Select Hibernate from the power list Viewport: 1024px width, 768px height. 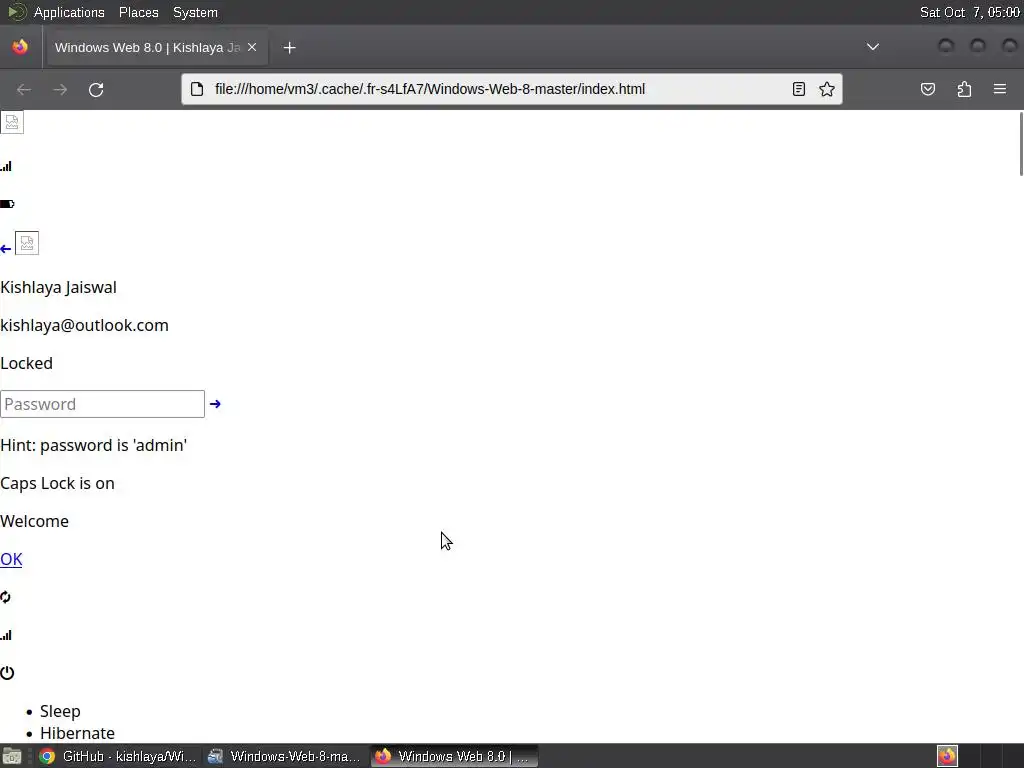[77, 733]
